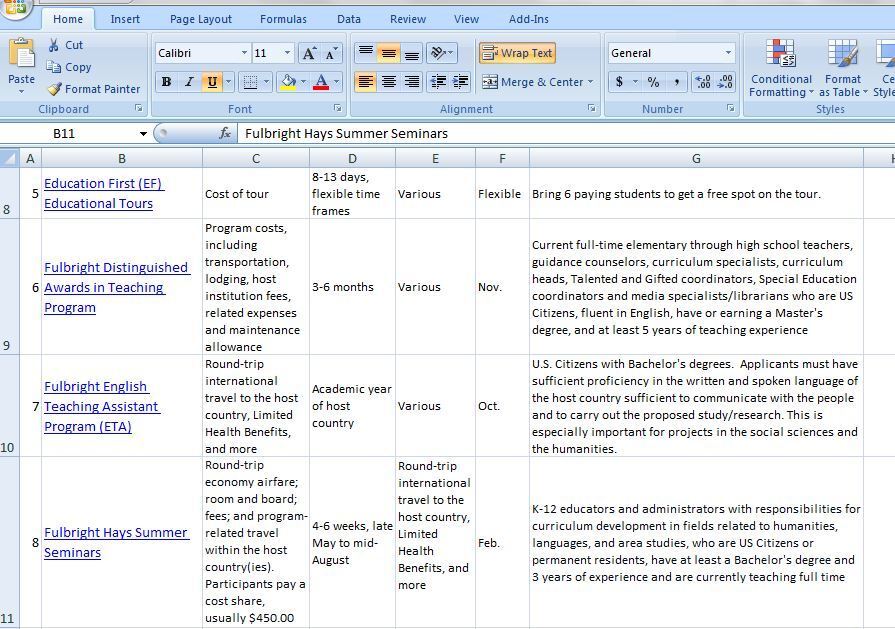The height and width of the screenshot is (629, 895).
Task: Set Middle Align vertical alignment
Action: [x=389, y=54]
